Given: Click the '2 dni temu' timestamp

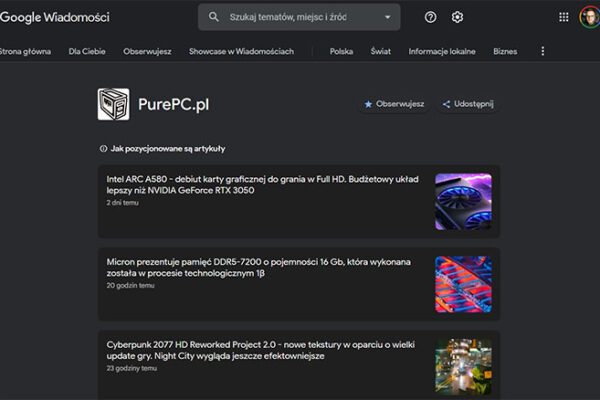Looking at the screenshot, I should tap(122, 203).
